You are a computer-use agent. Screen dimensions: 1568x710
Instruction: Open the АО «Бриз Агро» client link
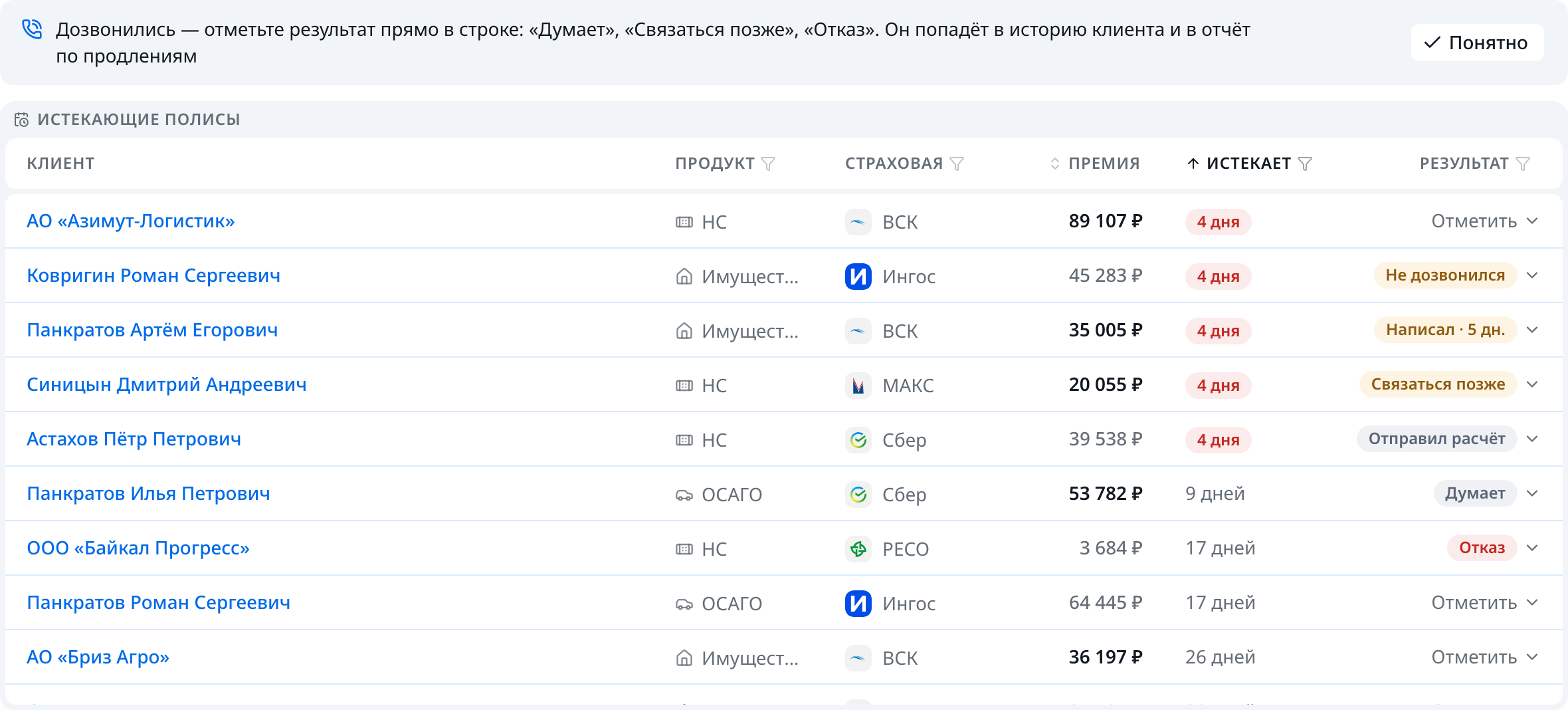click(98, 657)
